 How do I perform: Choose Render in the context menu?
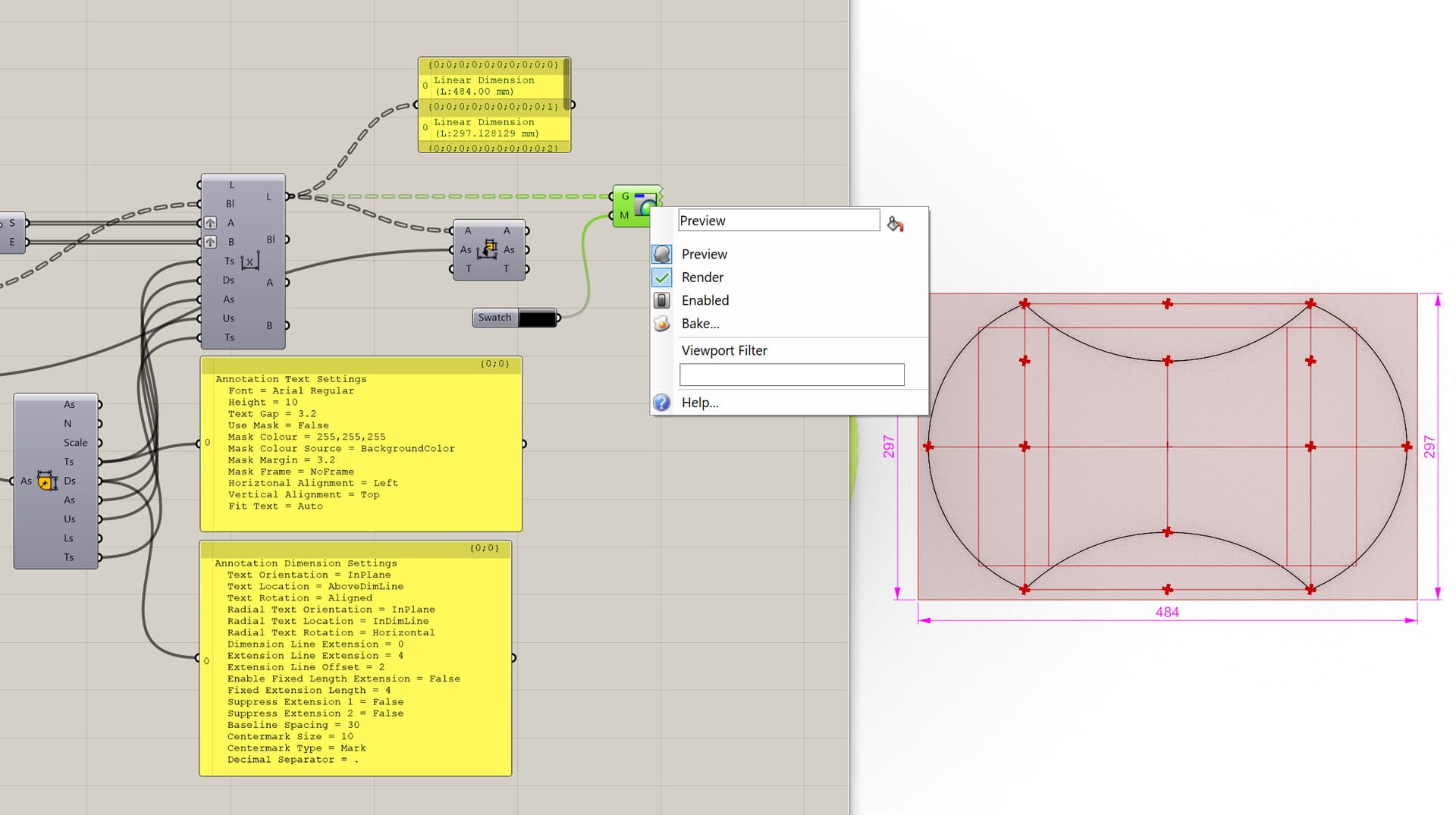click(x=702, y=277)
